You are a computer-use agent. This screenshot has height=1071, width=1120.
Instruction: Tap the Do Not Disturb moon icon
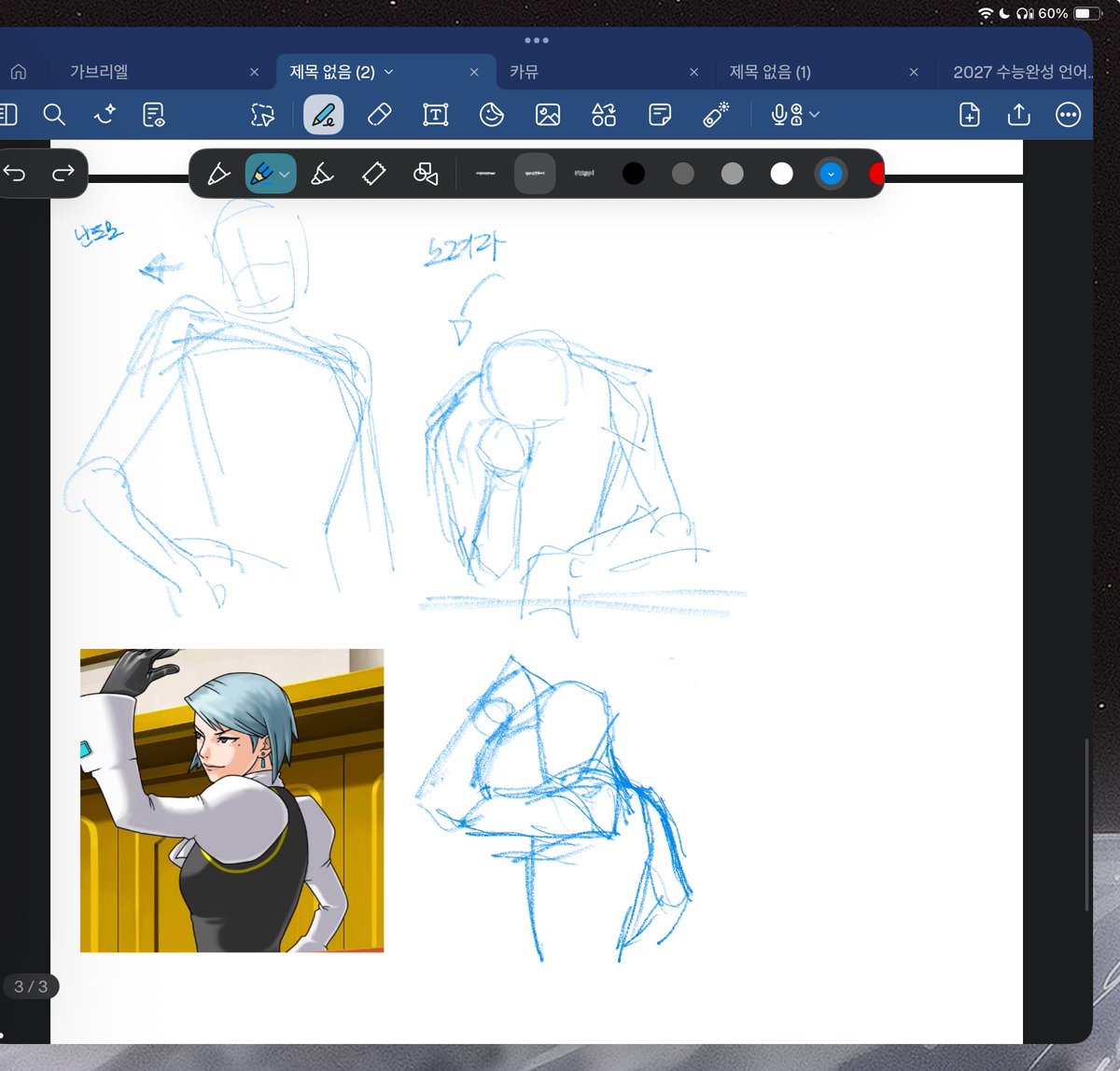point(1004,13)
